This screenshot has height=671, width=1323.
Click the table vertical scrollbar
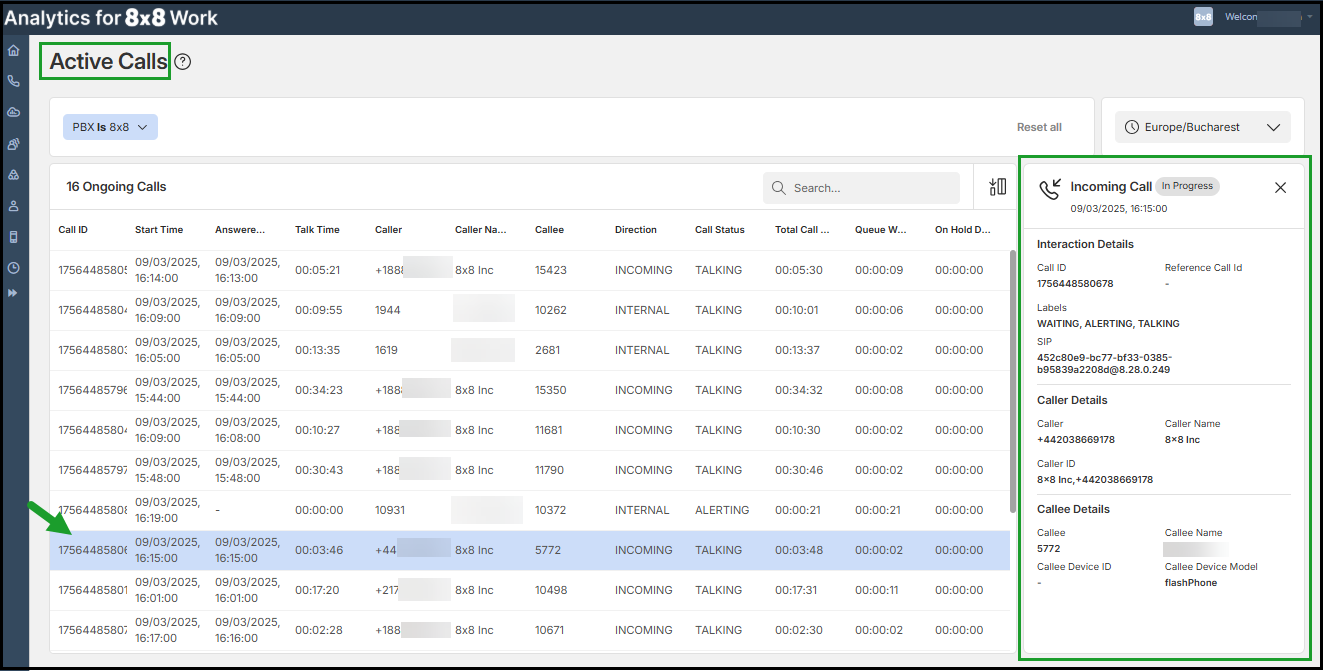pos(1012,380)
